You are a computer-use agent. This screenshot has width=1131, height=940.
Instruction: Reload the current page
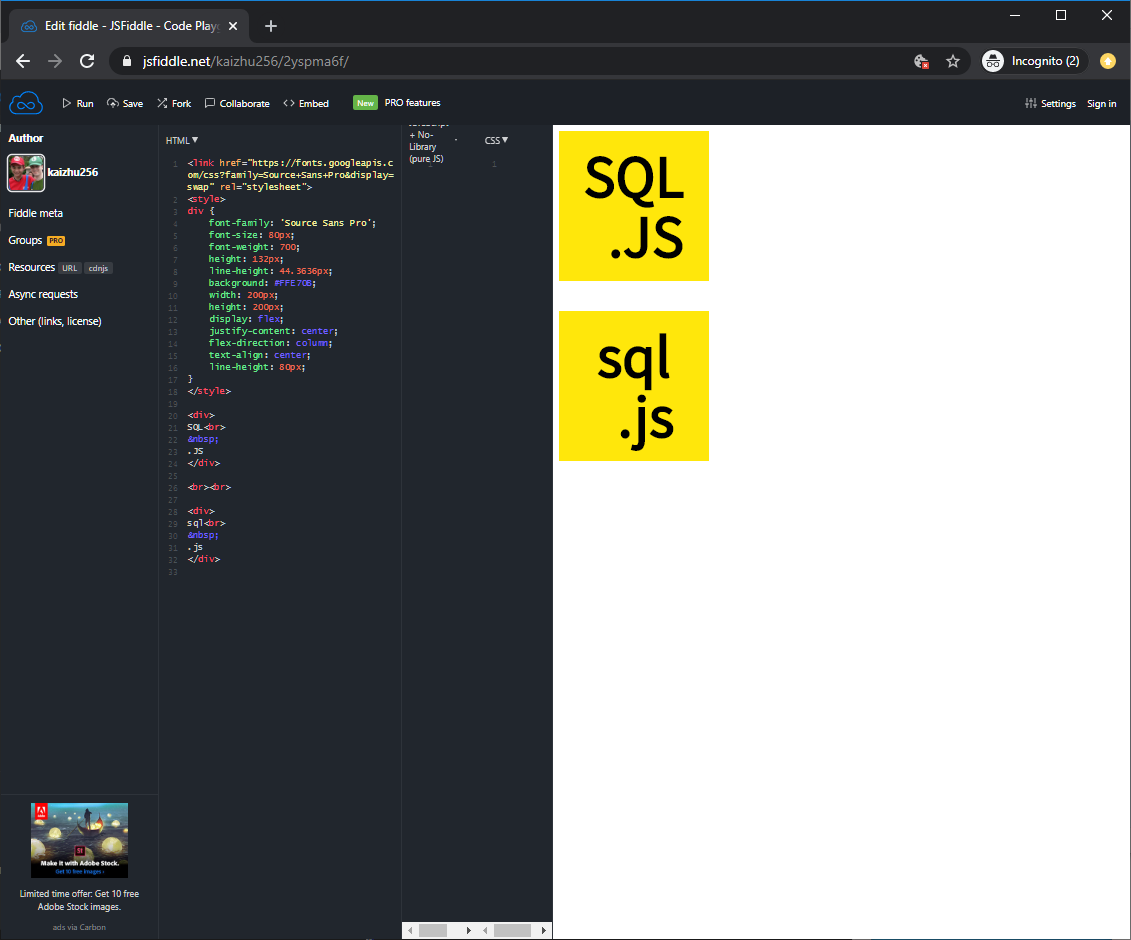point(87,61)
